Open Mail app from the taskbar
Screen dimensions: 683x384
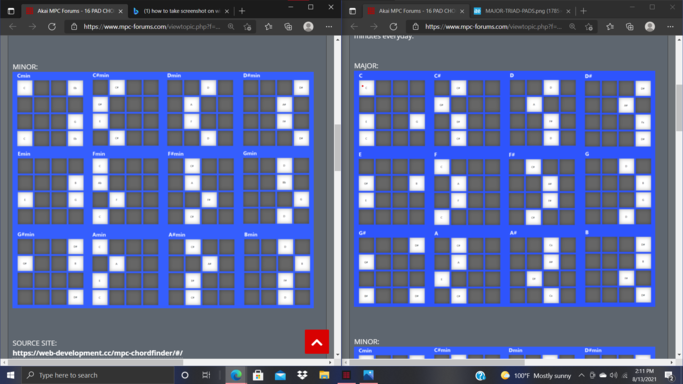(x=280, y=375)
